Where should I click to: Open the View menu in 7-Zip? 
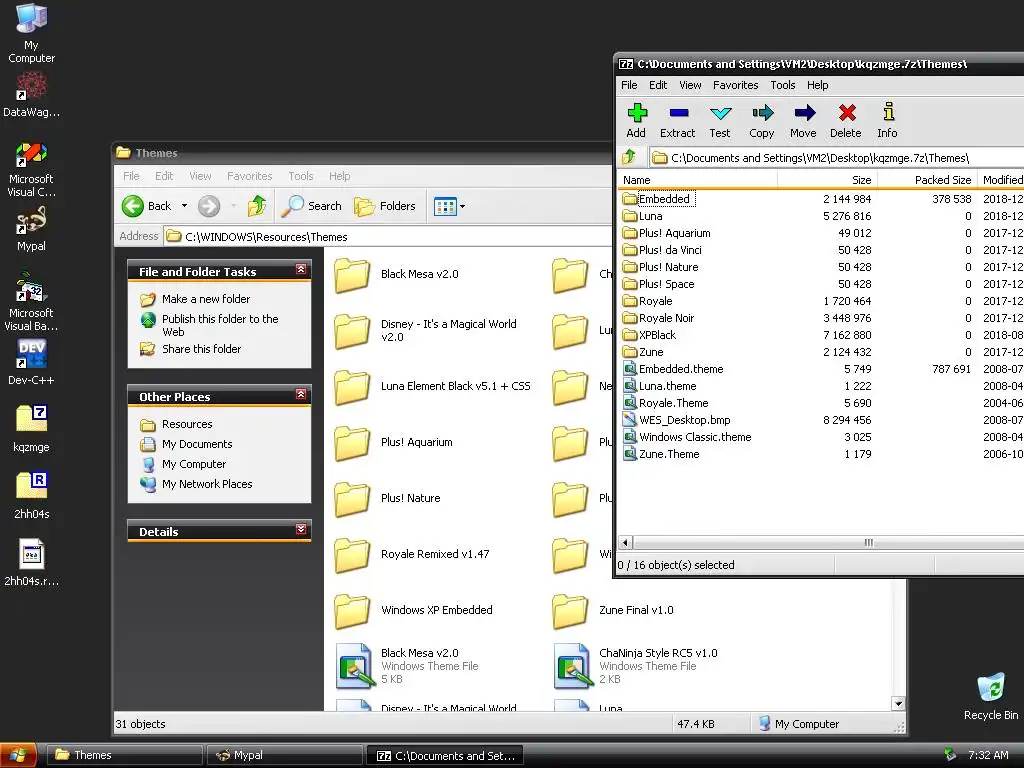pos(690,85)
